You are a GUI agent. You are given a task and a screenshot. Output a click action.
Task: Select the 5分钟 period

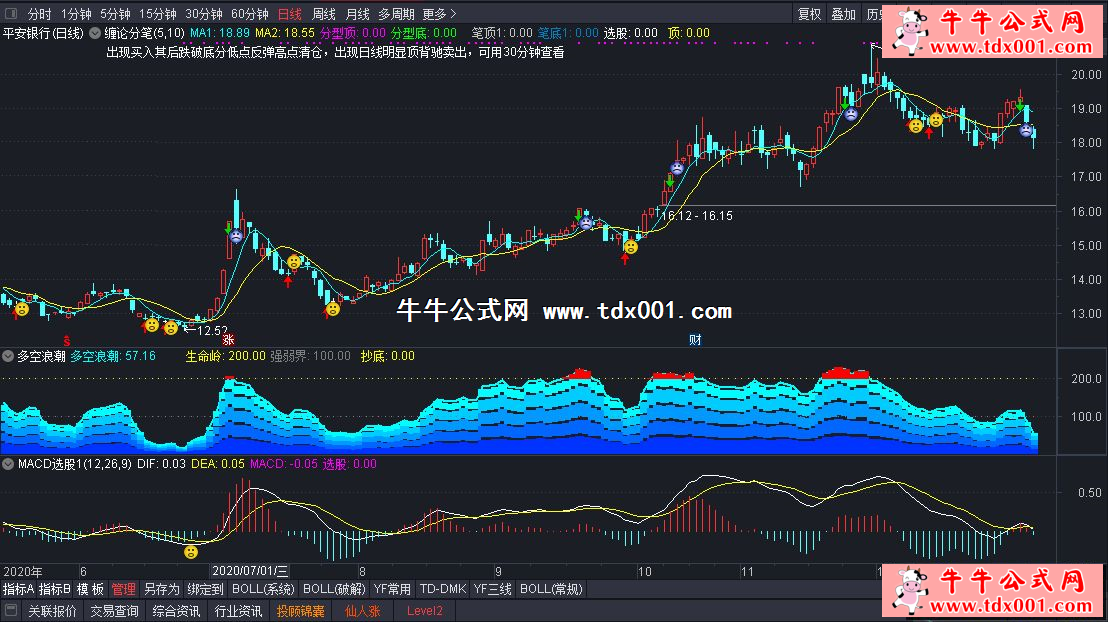click(x=114, y=14)
